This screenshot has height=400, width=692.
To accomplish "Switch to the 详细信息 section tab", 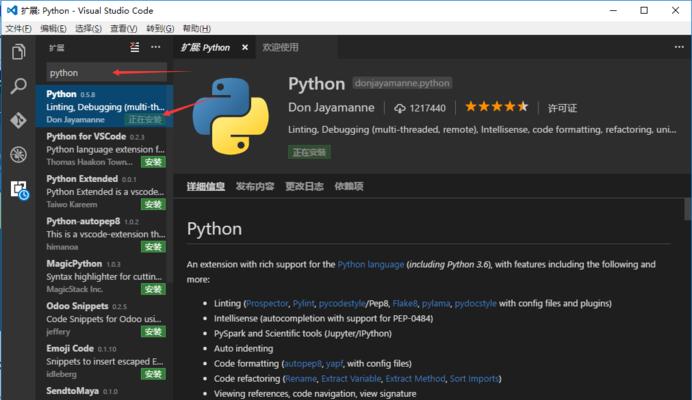I will click(x=206, y=186).
